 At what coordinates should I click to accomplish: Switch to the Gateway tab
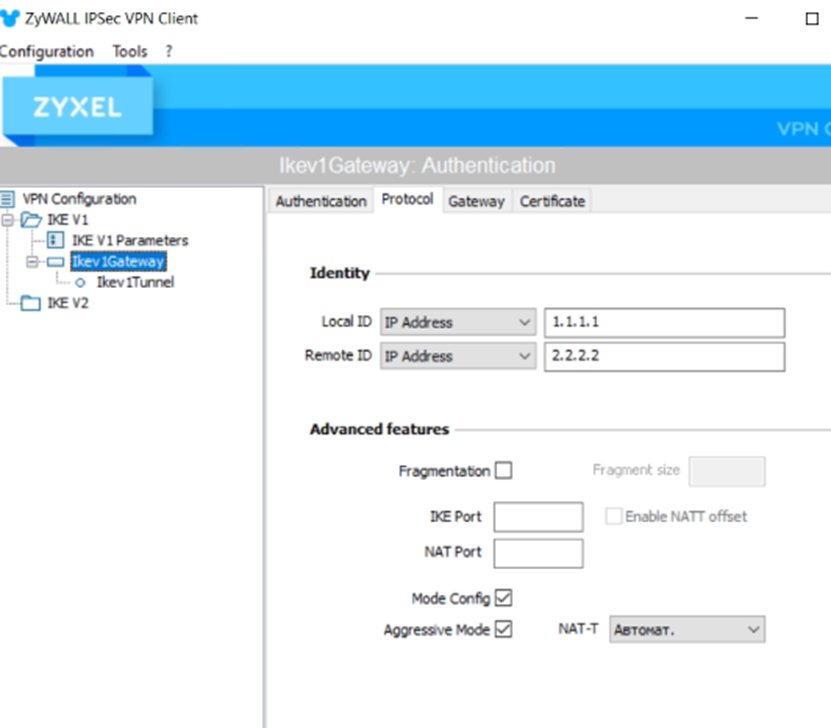[x=476, y=201]
